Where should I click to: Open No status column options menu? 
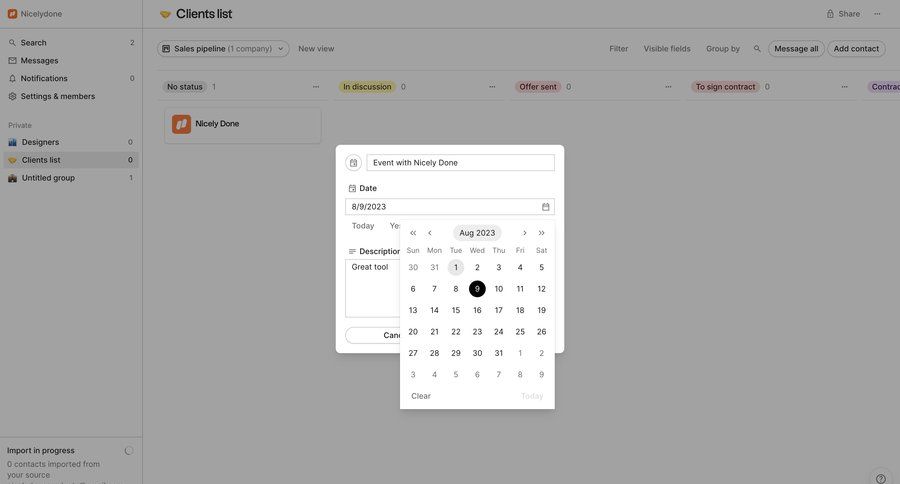point(315,87)
